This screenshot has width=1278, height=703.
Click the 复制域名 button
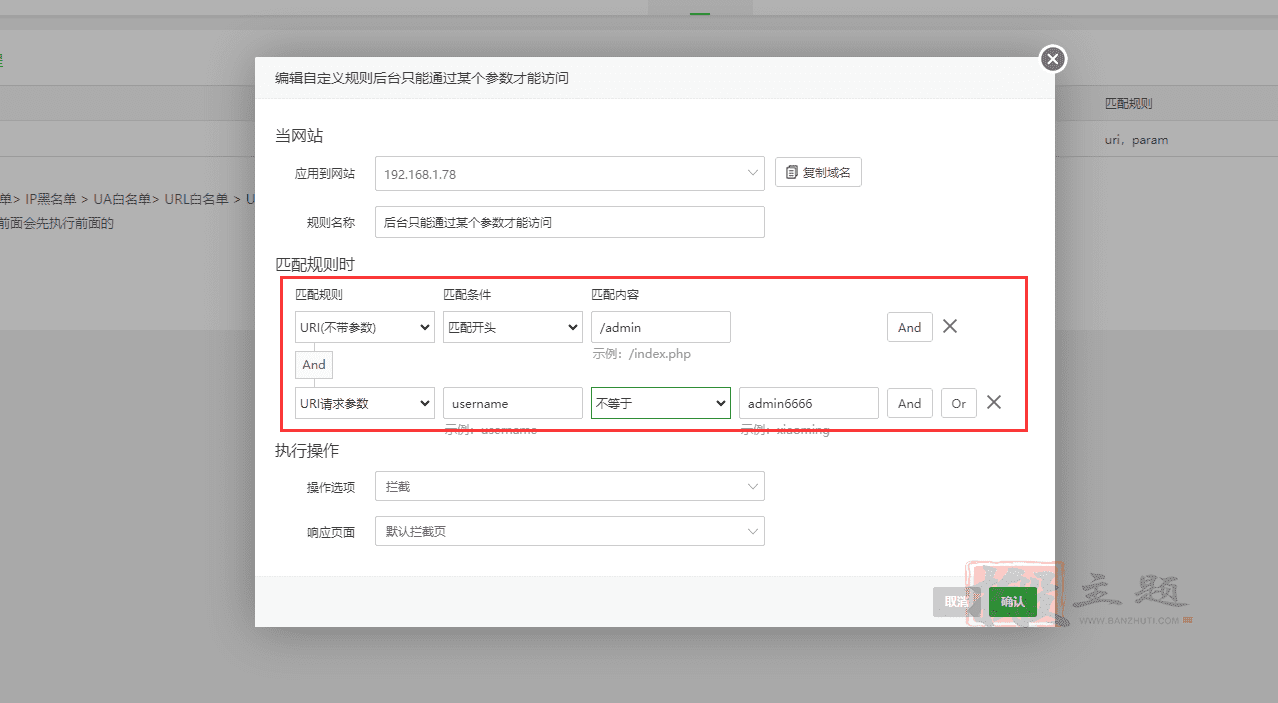click(818, 173)
